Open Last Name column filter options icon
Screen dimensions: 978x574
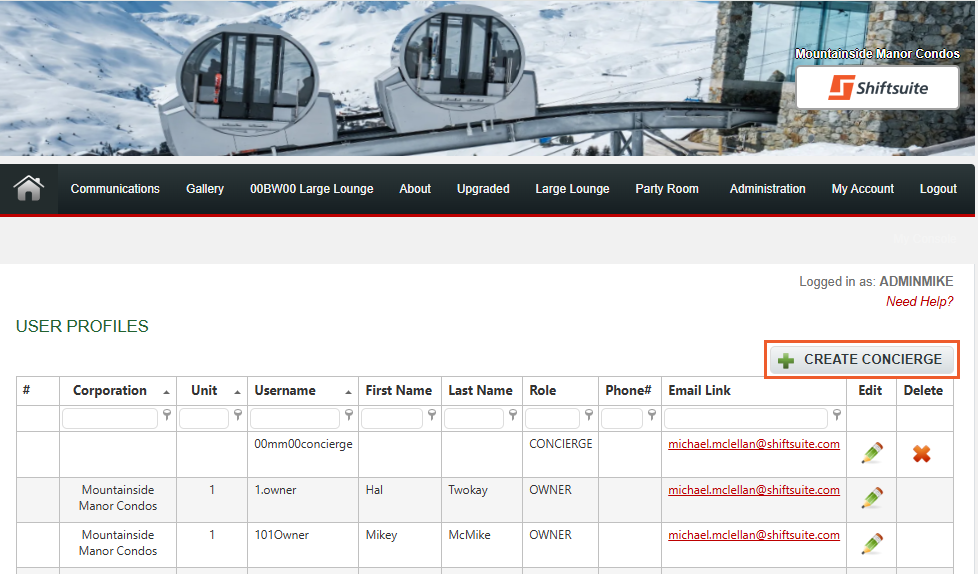pos(513,415)
